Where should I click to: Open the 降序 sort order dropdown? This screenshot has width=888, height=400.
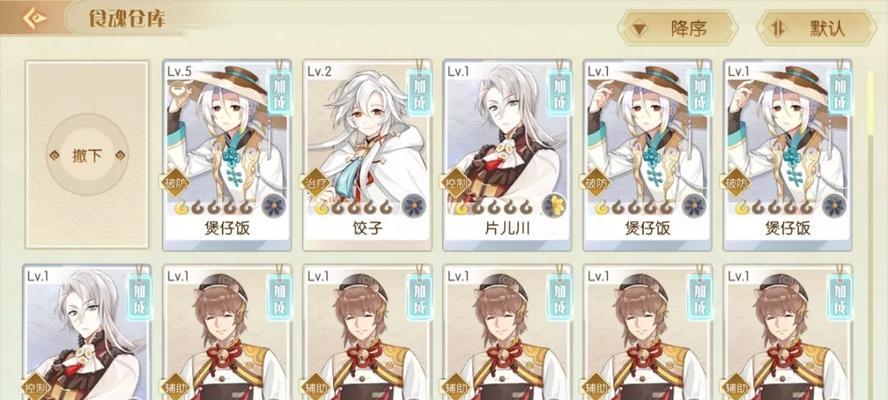click(677, 28)
